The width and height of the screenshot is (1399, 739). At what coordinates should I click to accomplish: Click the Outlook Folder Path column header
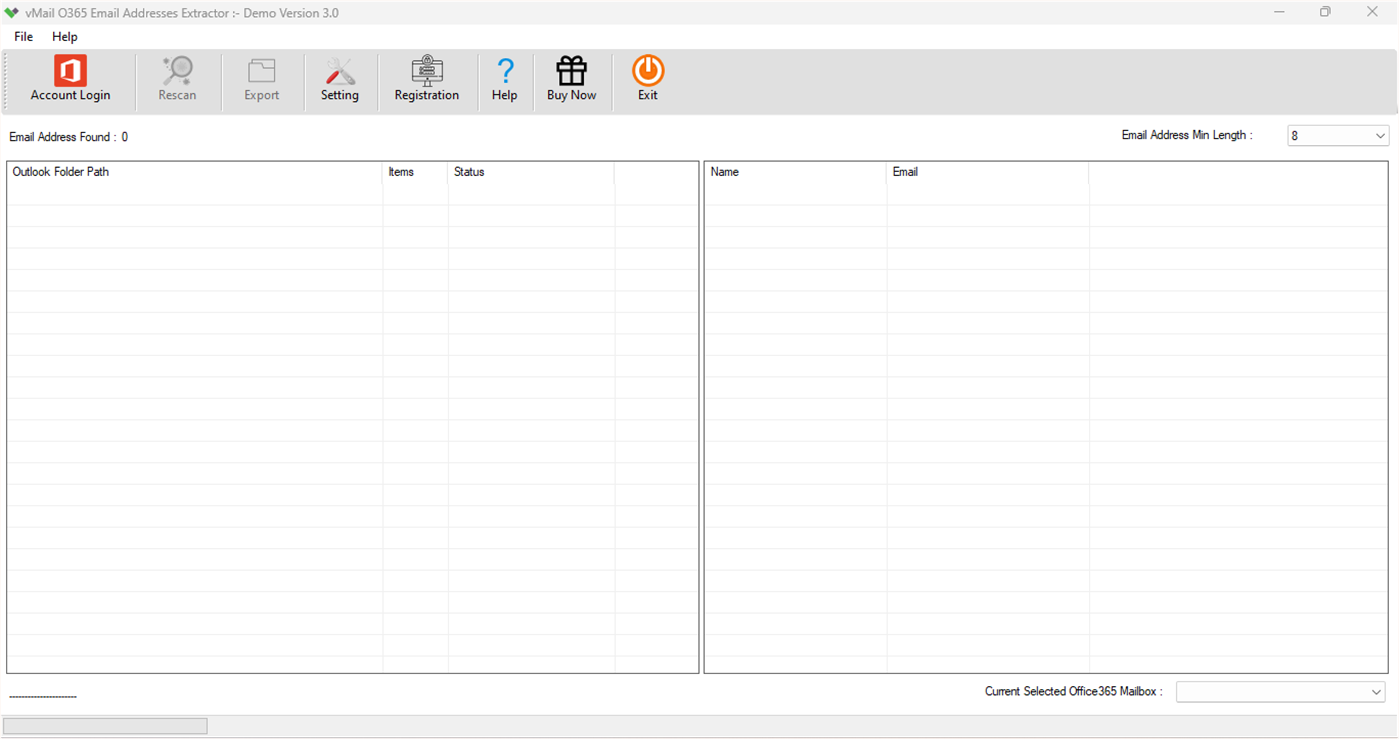coord(60,172)
